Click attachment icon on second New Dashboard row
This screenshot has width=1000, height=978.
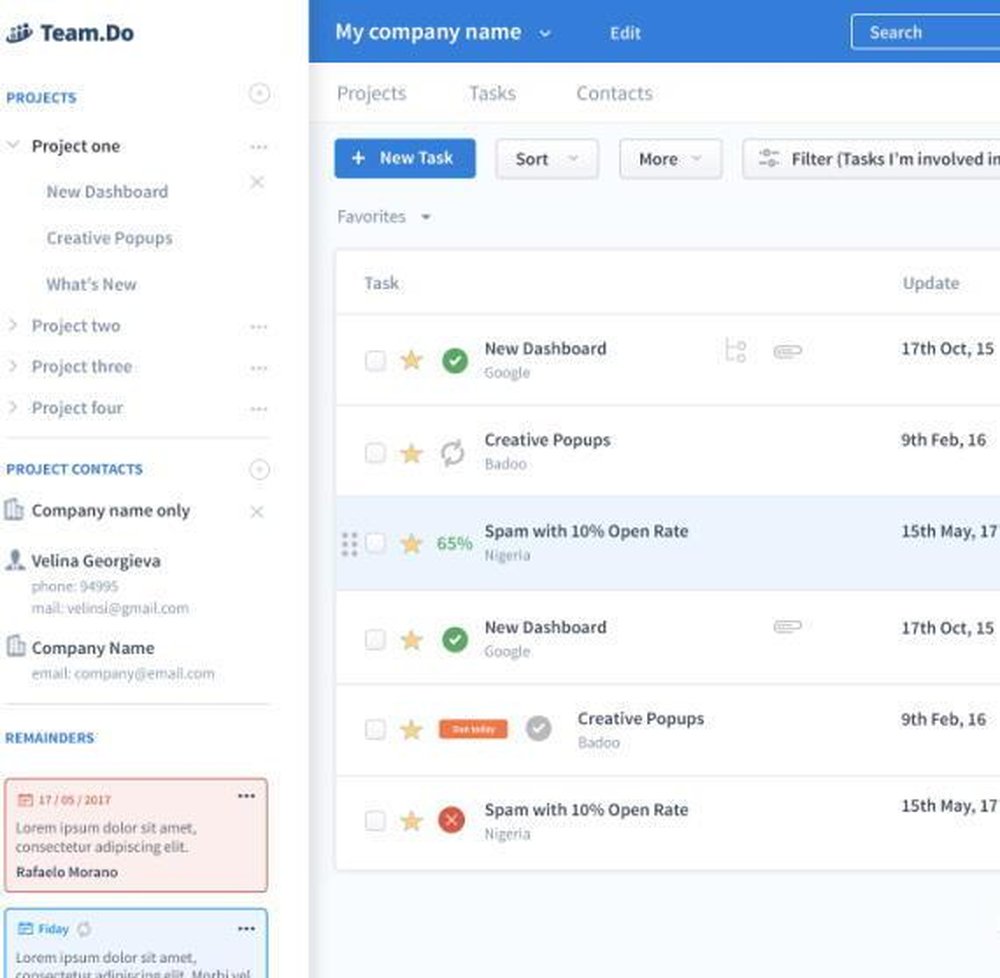(788, 627)
